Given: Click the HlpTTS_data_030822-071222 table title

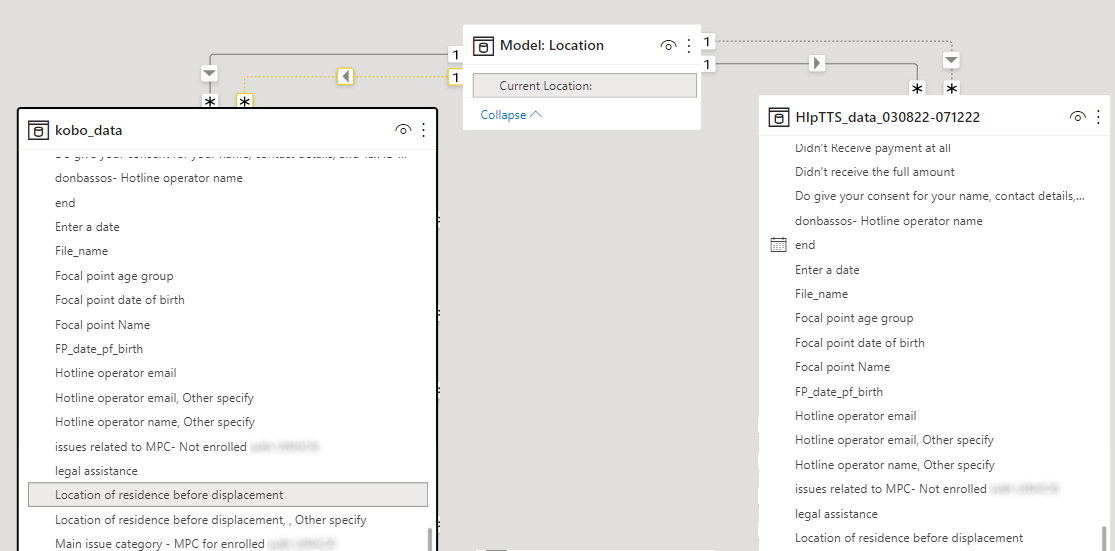Looking at the screenshot, I should pos(887,117).
